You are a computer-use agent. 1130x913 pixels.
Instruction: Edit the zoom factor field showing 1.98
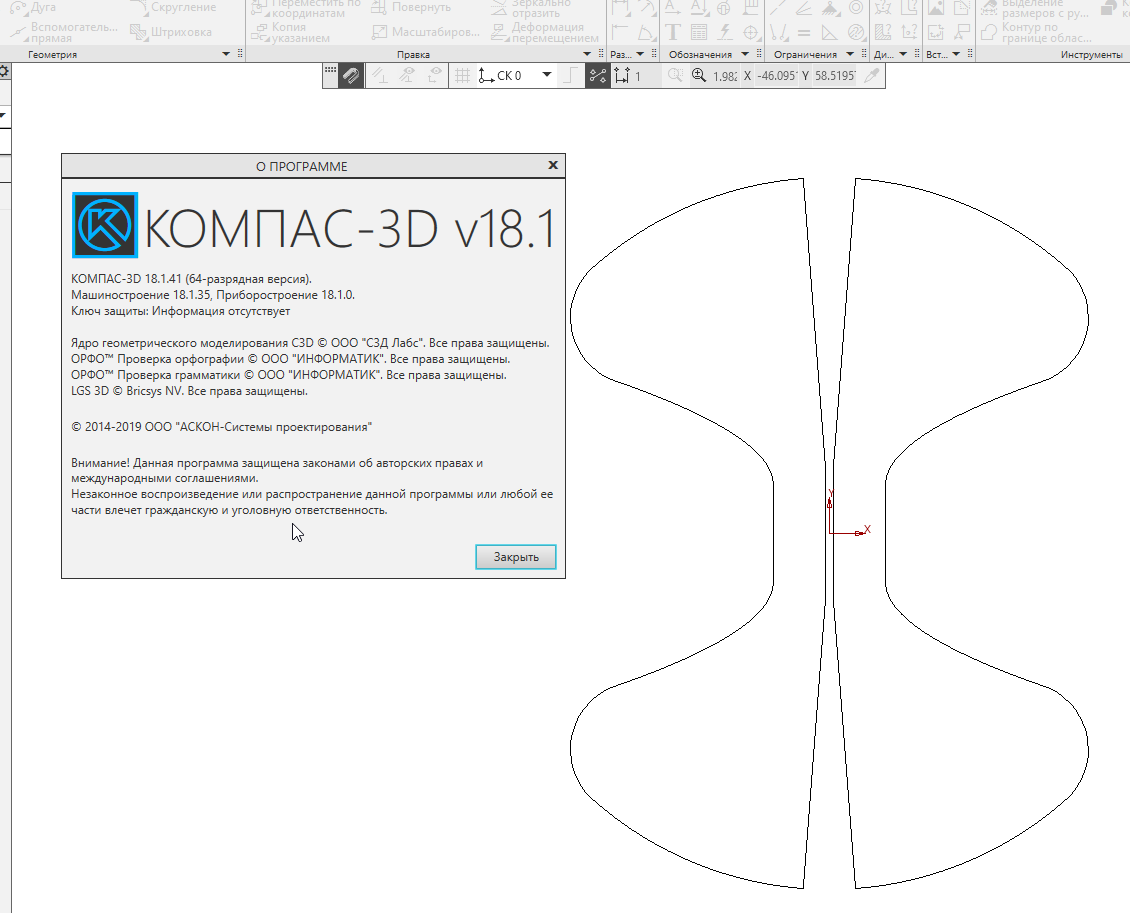coord(725,76)
